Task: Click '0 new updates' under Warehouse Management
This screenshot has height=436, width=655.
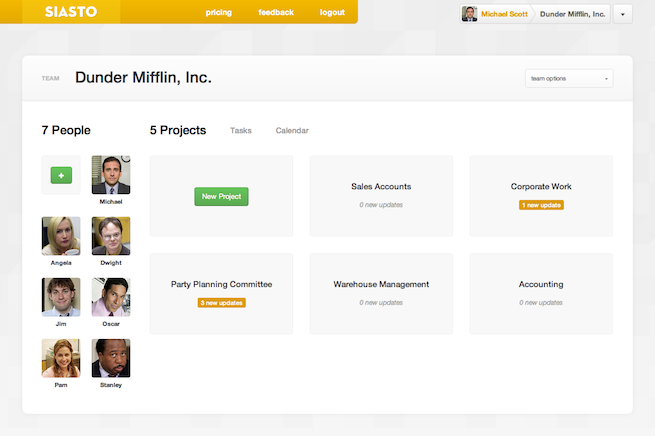Action: tap(381, 303)
